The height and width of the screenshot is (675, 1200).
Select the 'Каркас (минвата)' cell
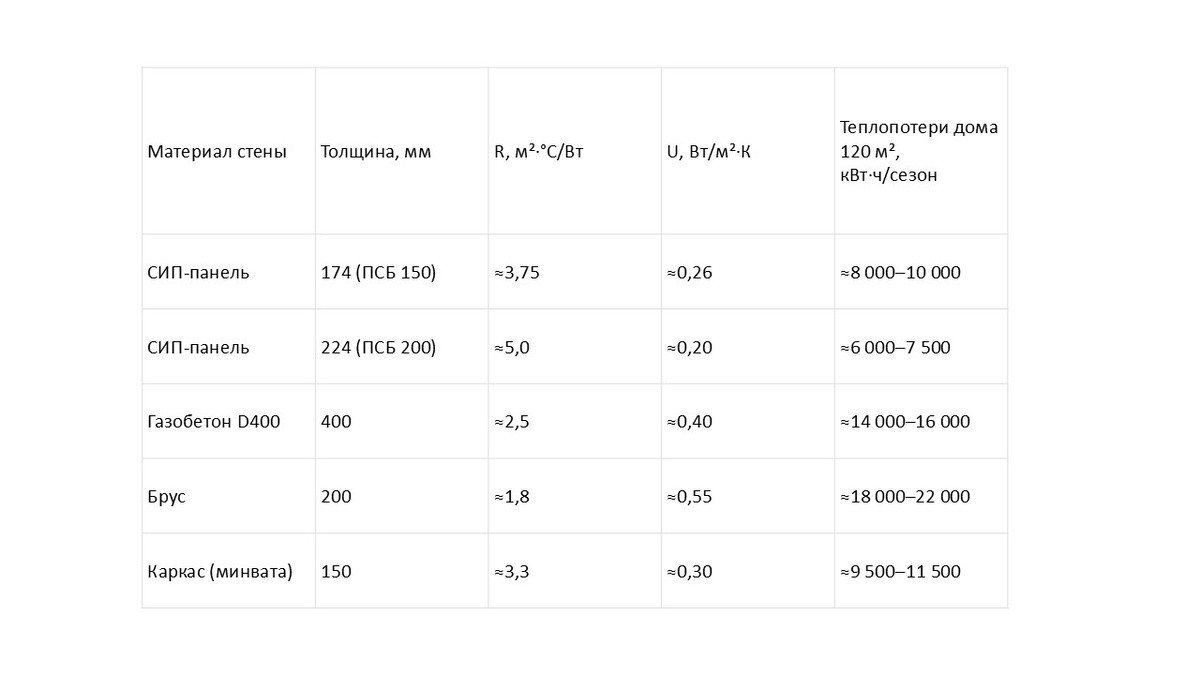pos(228,571)
